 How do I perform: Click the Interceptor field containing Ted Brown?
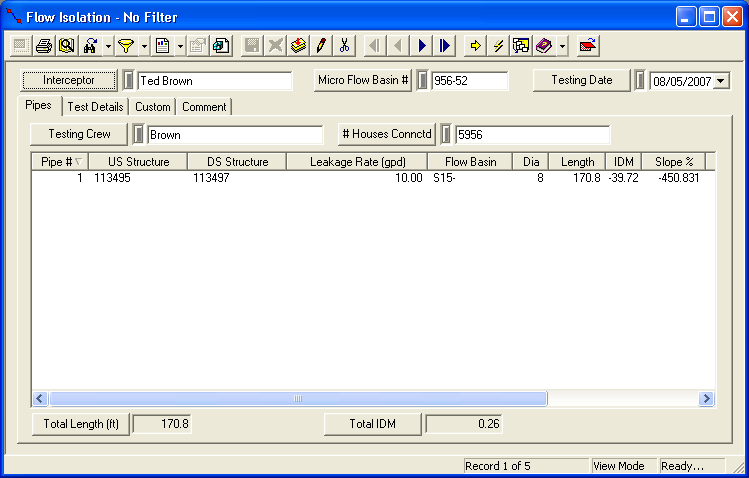[x=214, y=81]
